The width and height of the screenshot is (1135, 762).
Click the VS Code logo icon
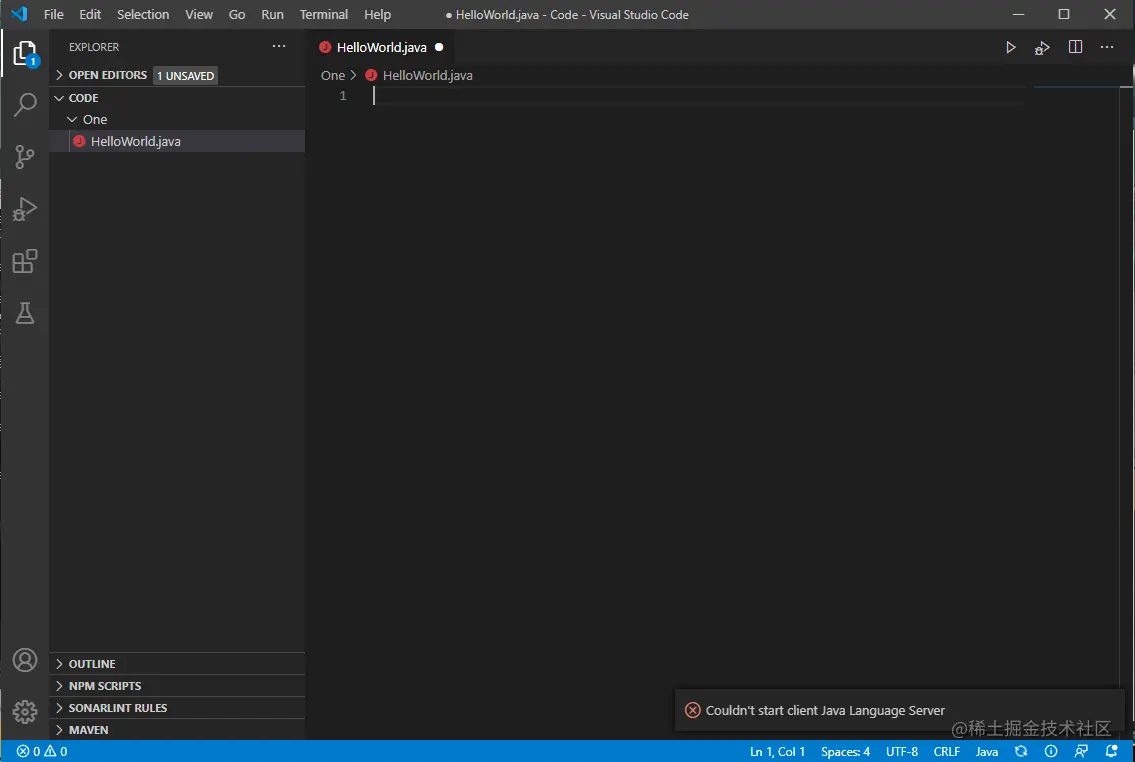point(20,14)
